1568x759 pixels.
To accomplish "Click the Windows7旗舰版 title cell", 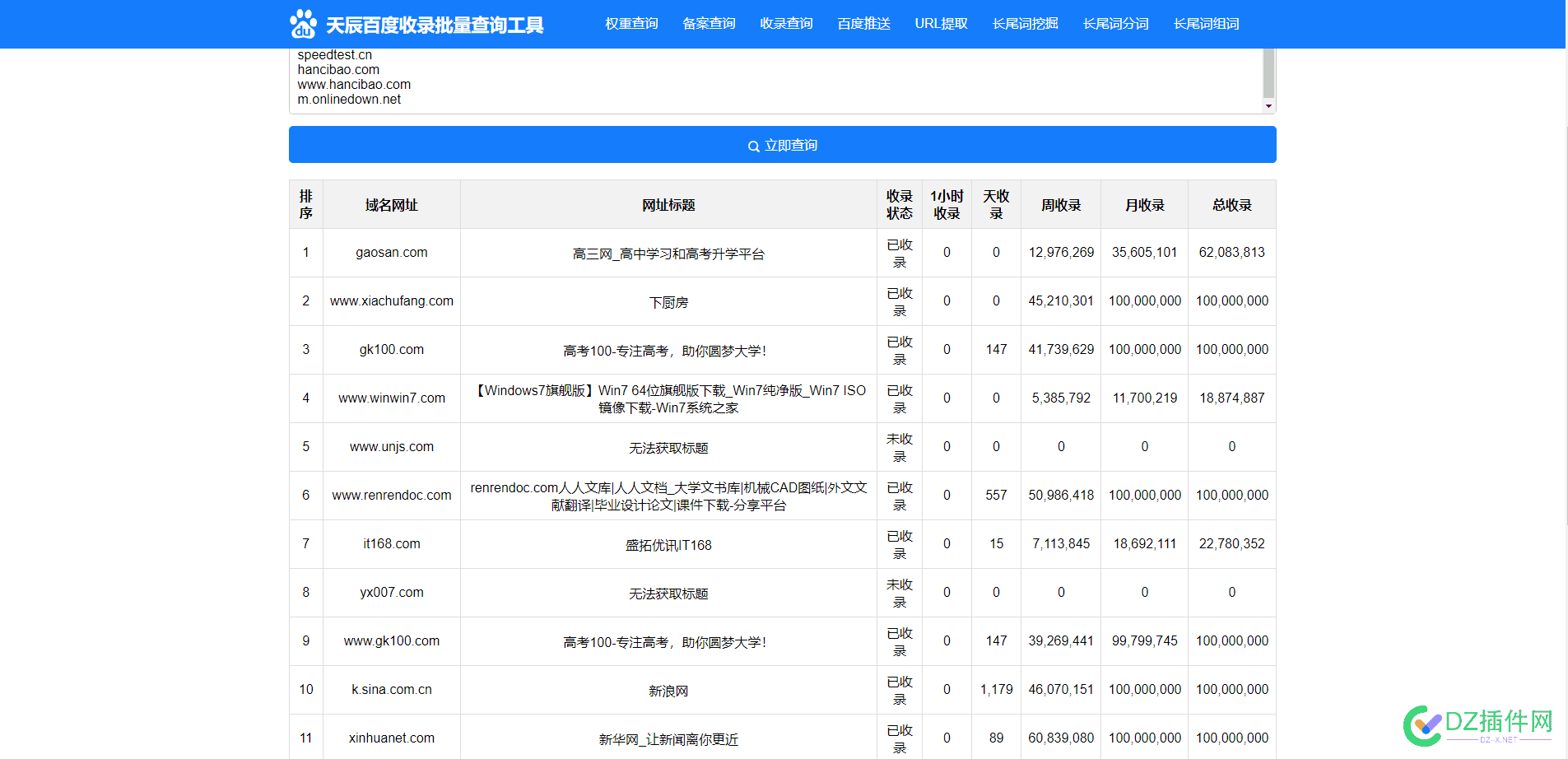I will [x=668, y=398].
